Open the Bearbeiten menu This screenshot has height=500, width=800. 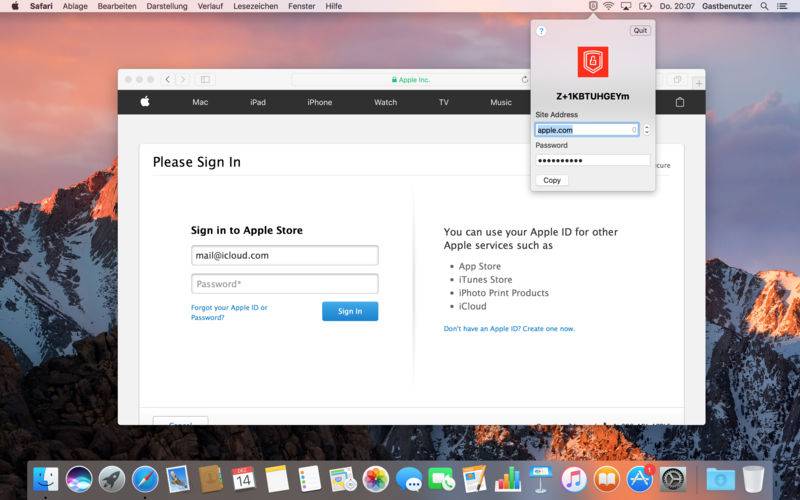[x=117, y=6]
